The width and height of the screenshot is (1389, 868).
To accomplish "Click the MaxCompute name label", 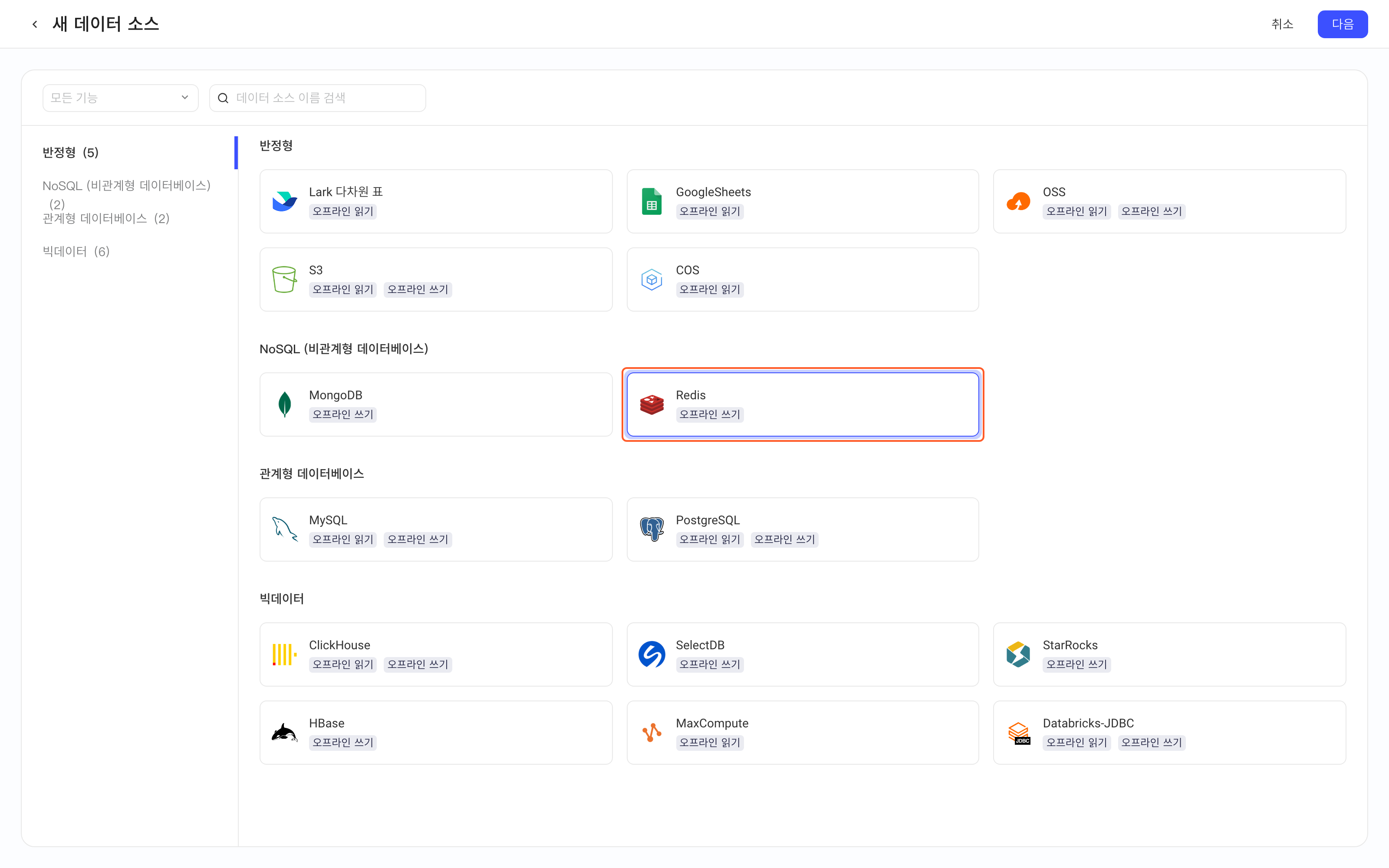I will 712,723.
